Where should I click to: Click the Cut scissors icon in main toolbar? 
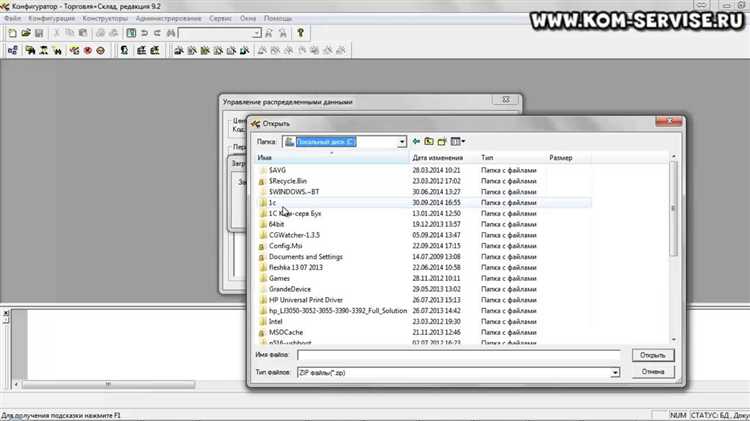click(x=56, y=33)
